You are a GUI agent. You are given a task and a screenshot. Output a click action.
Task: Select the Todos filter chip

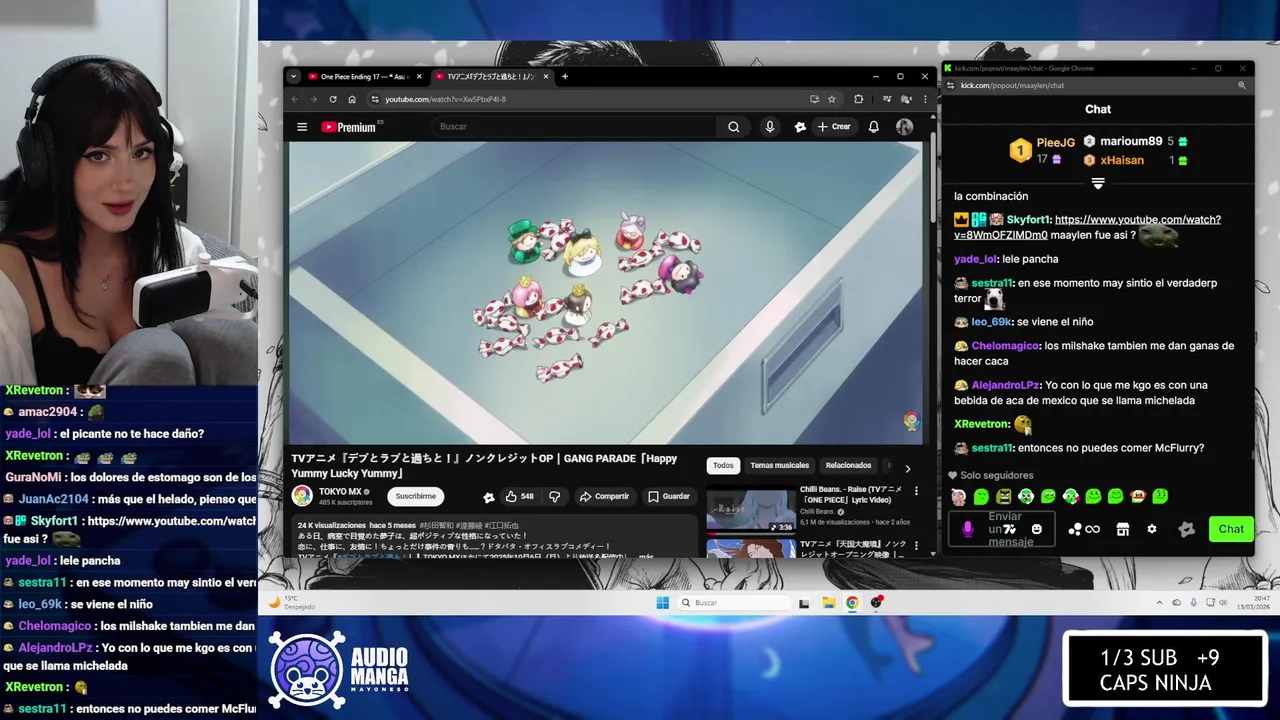[x=723, y=466]
